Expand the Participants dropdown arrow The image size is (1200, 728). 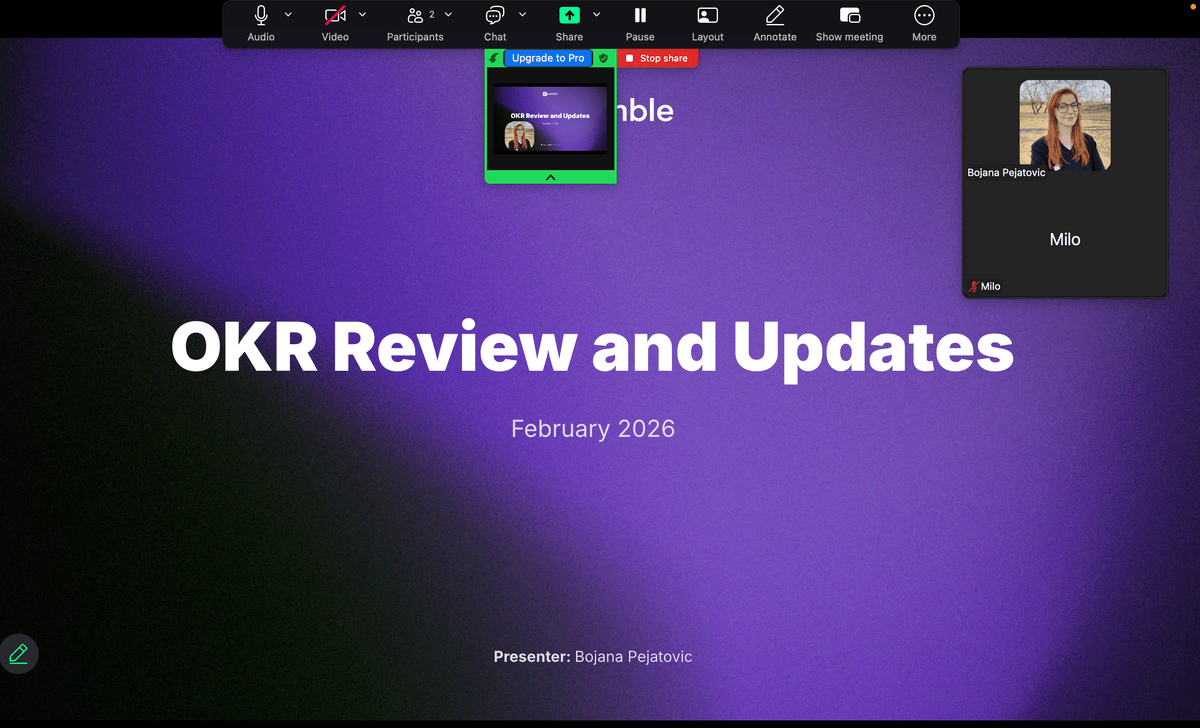(448, 14)
